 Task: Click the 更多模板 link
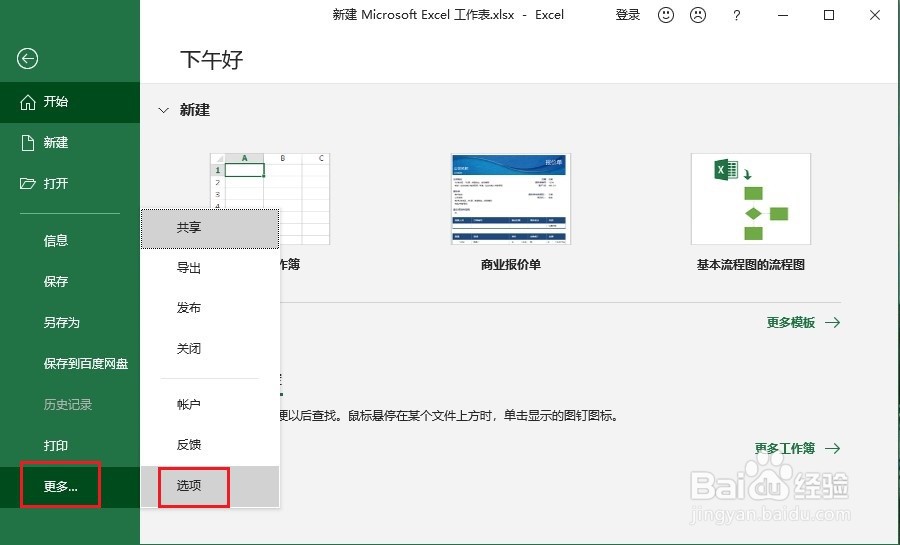pos(803,322)
